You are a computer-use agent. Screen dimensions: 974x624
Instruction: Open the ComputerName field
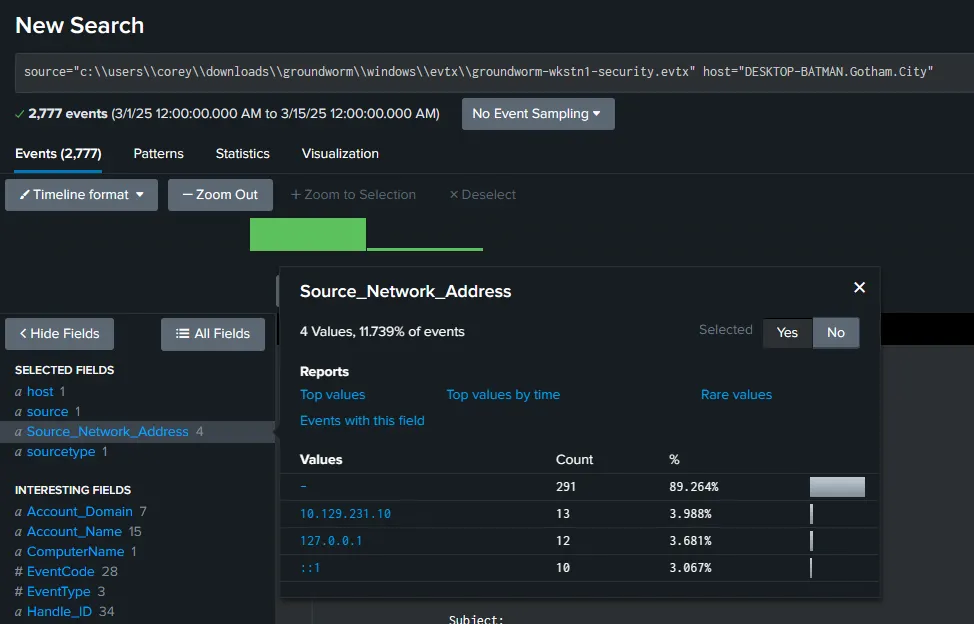click(x=75, y=551)
